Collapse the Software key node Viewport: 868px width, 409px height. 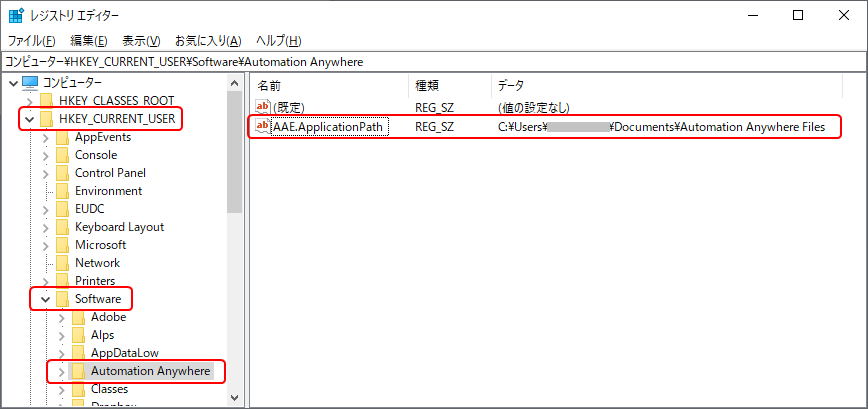pyautogui.click(x=45, y=299)
